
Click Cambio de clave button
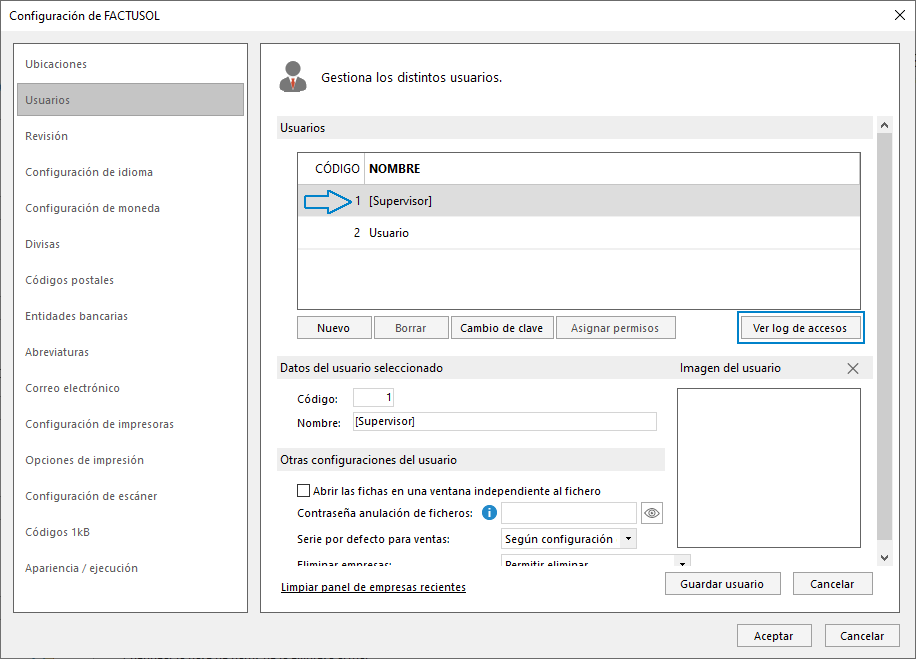[x=502, y=328]
